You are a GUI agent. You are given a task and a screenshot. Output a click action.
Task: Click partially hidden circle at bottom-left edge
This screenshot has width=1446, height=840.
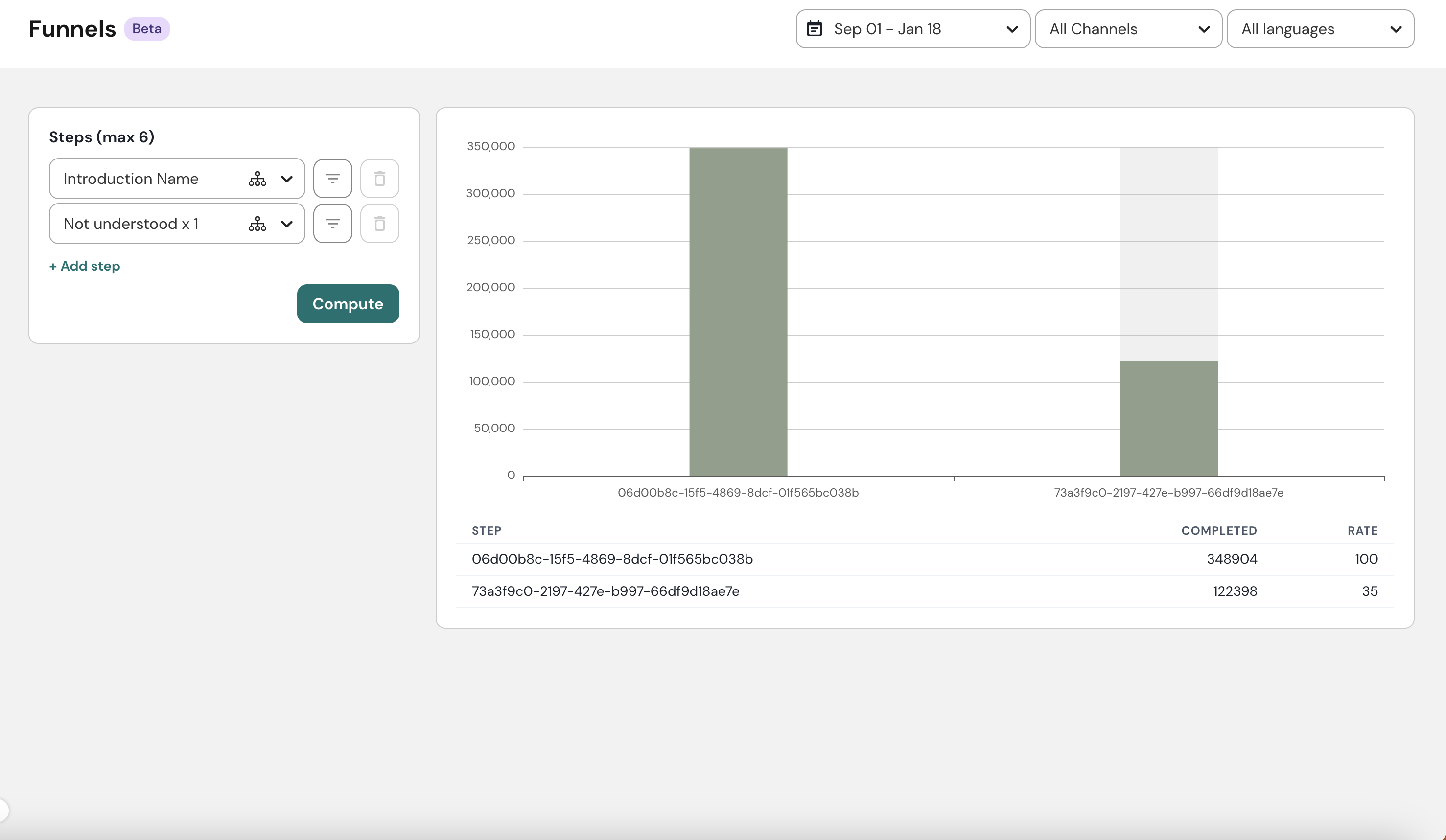coord(3,810)
